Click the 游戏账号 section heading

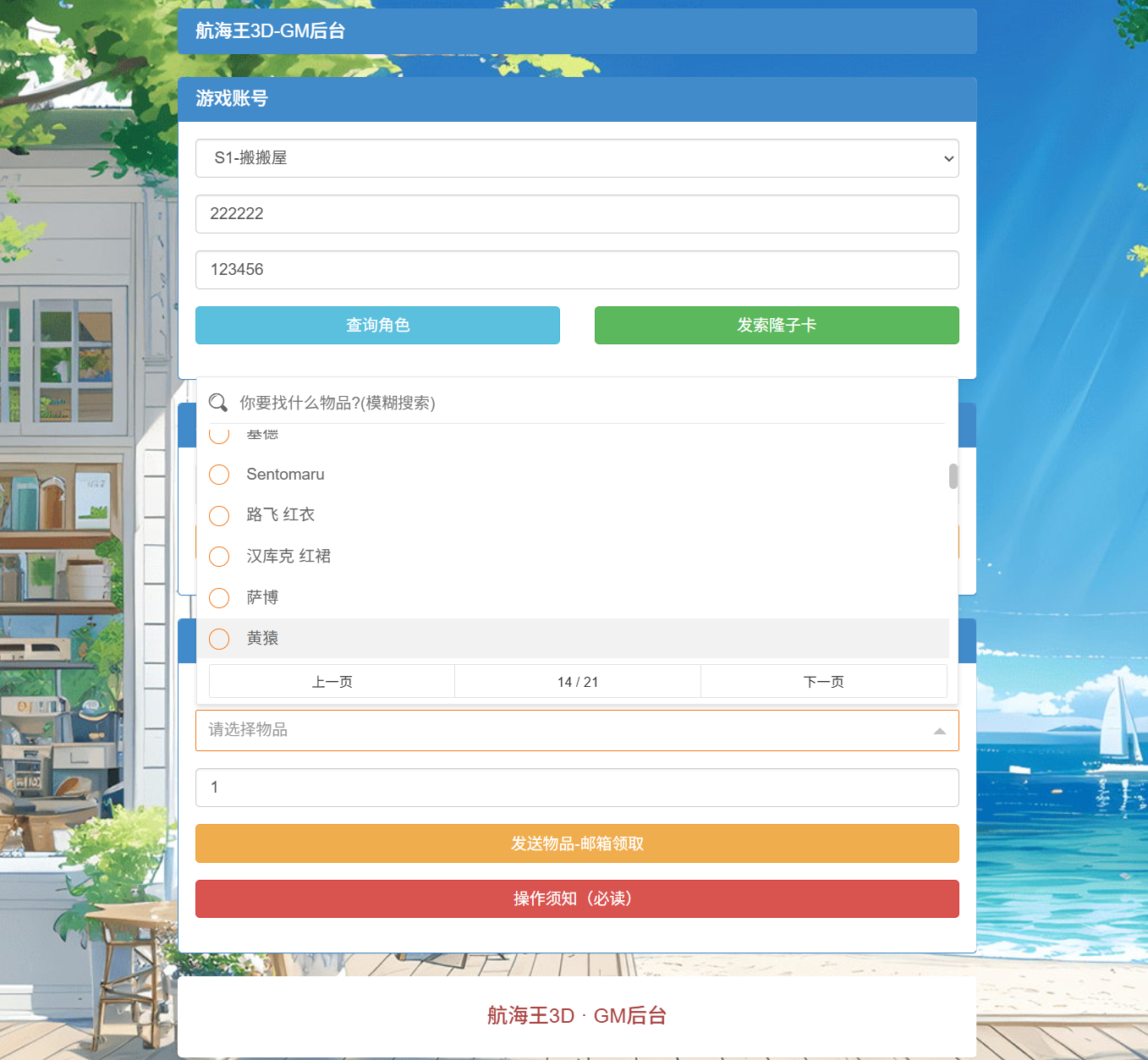pos(232,99)
